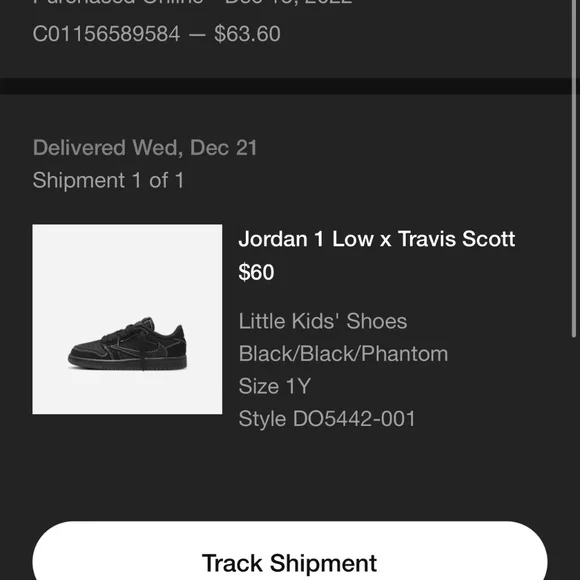The image size is (580, 580).
Task: Click the $63.60 order total
Action: 247,34
